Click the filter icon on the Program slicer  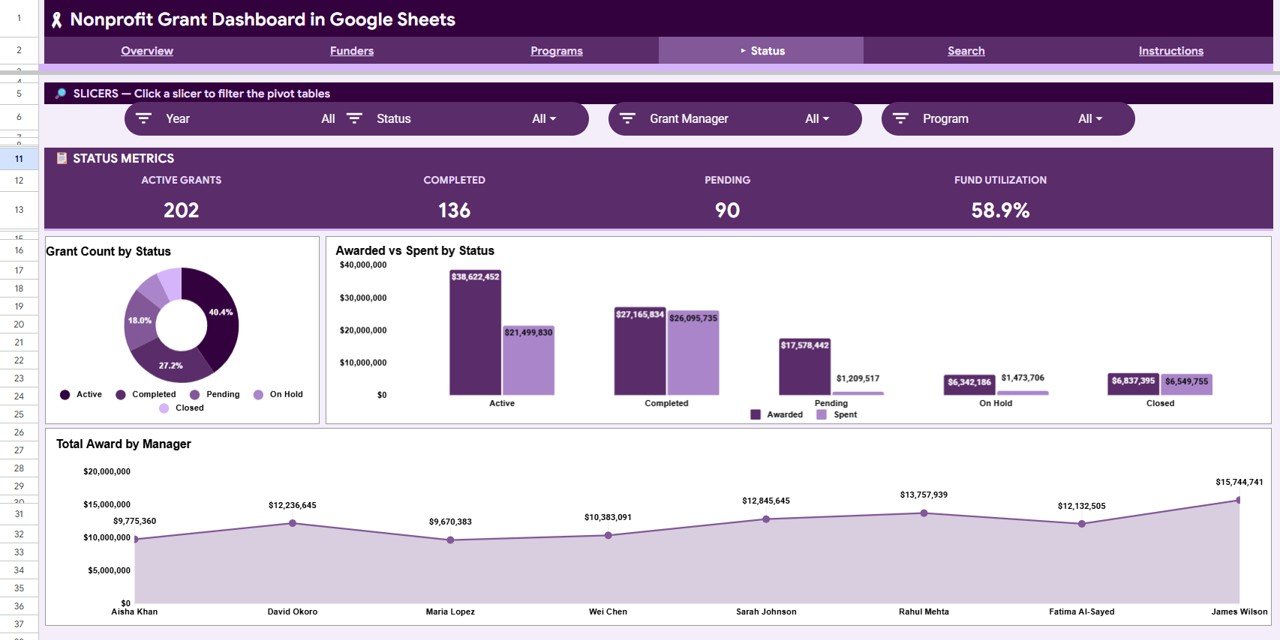click(x=900, y=118)
